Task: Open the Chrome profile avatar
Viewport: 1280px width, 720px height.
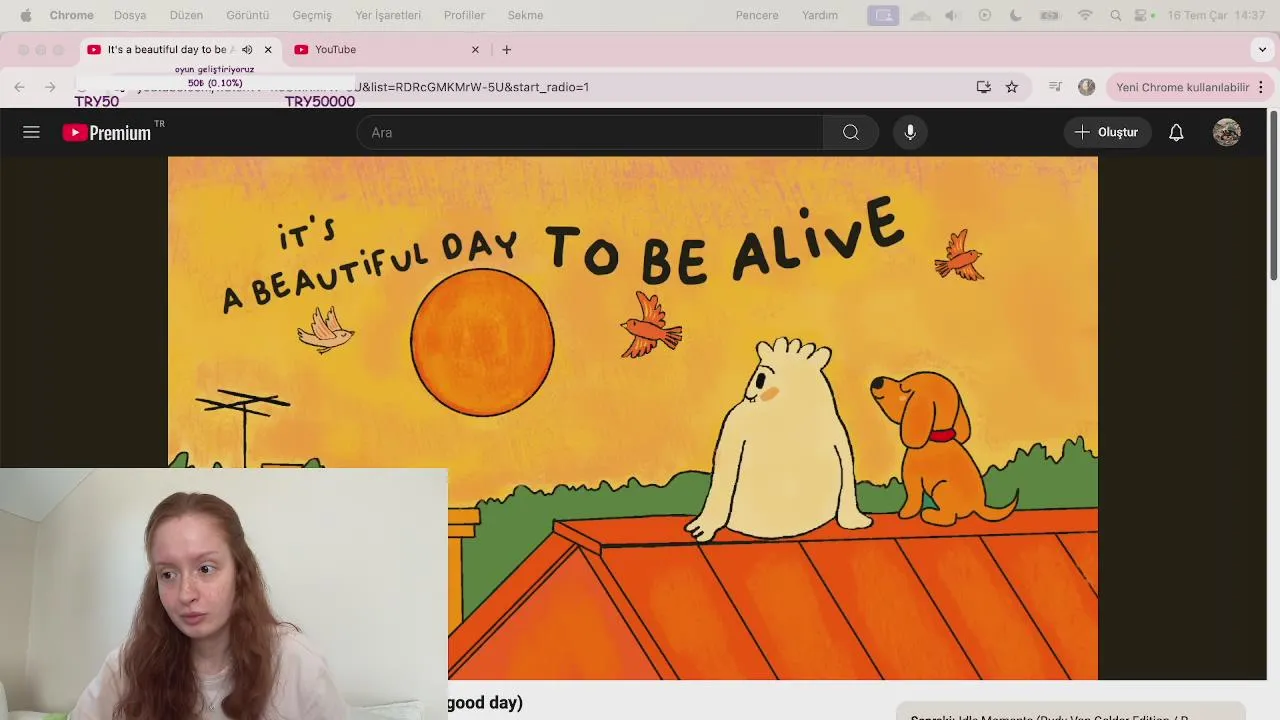Action: (x=1087, y=87)
